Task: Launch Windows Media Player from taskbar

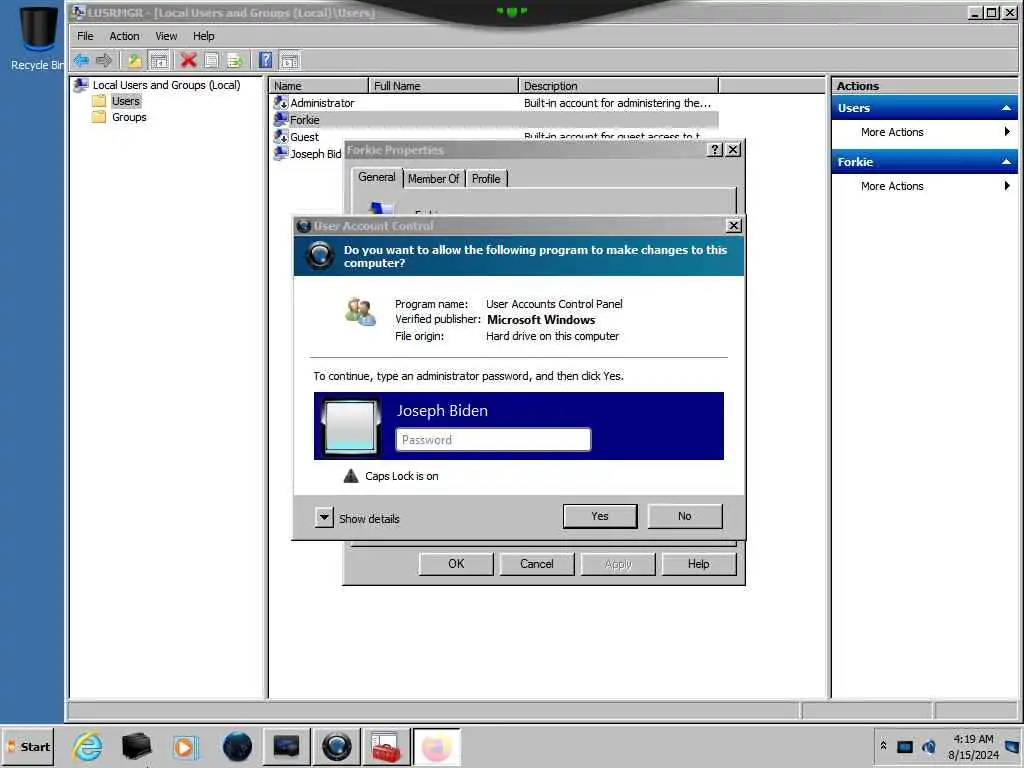Action: (x=185, y=746)
